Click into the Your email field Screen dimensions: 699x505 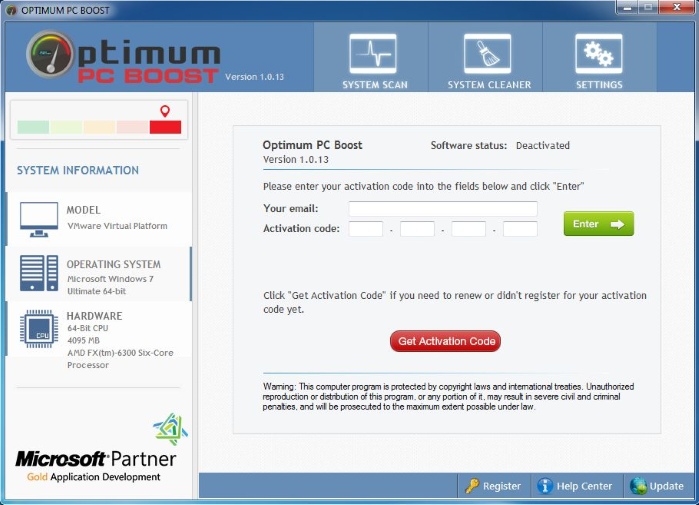pyautogui.click(x=442, y=209)
